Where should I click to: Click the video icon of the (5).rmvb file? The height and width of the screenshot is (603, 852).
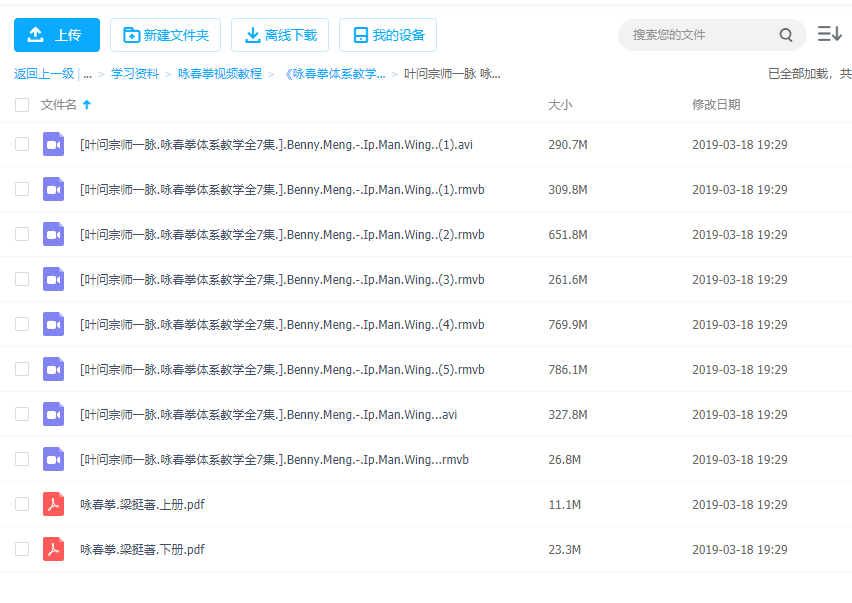click(x=53, y=369)
